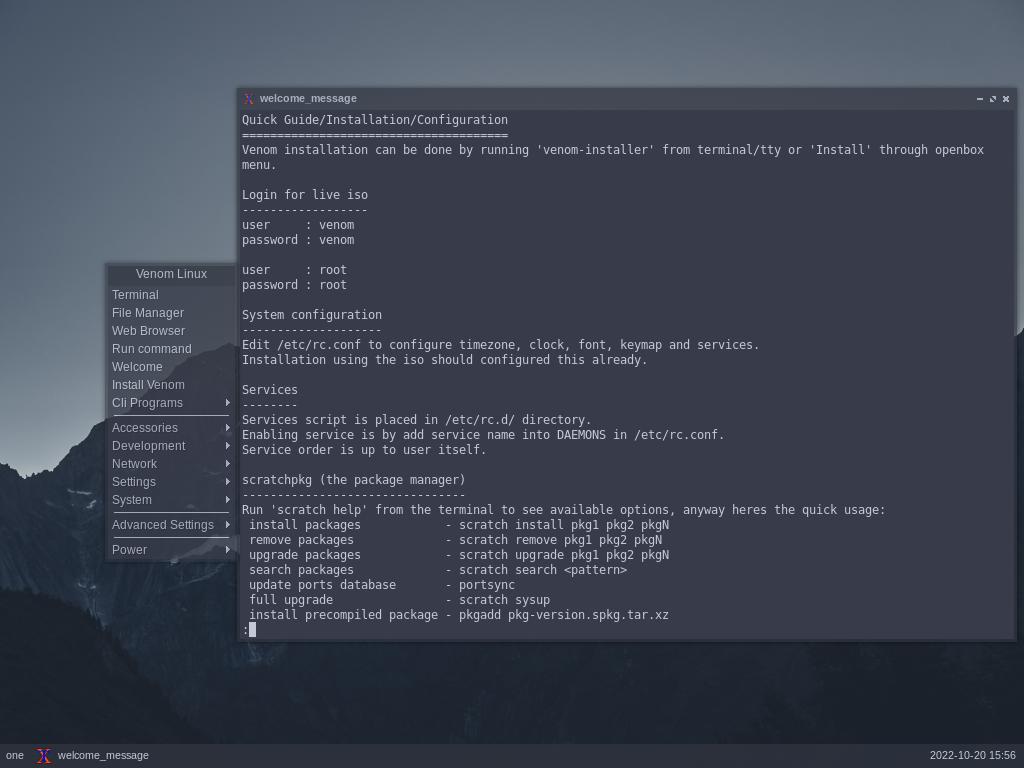Click the 'Login for live iso' heading
The image size is (1024, 768).
click(x=305, y=195)
